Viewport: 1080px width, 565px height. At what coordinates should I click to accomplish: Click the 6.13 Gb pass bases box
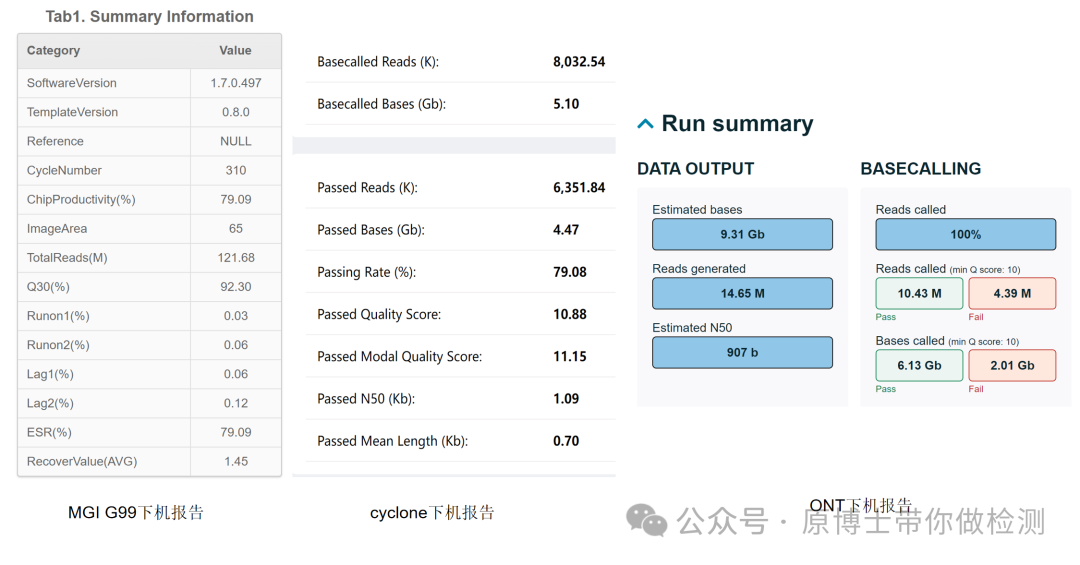pyautogui.click(x=919, y=365)
